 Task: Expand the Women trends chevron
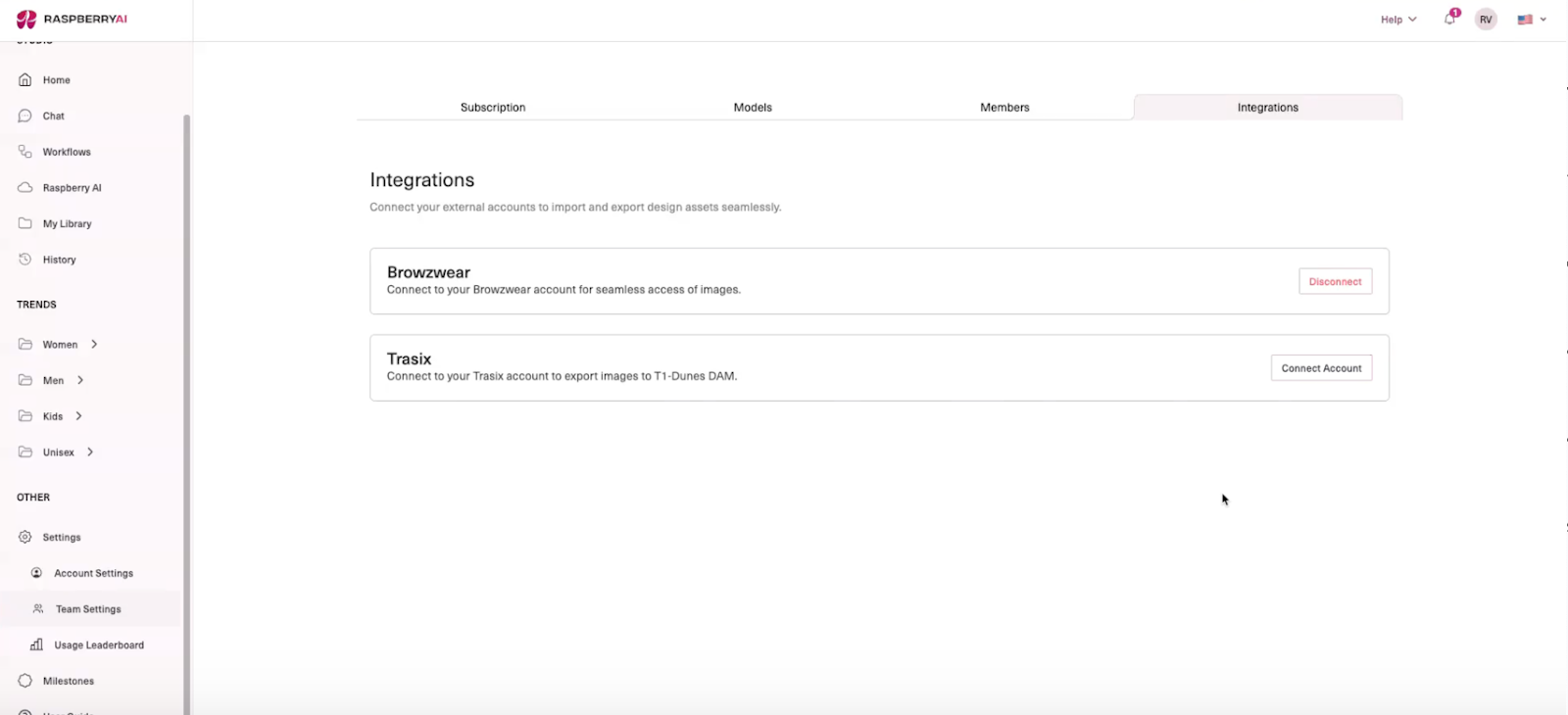point(94,344)
